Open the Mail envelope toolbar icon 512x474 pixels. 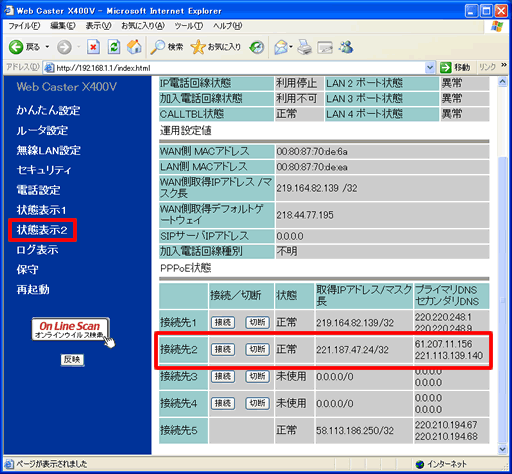pyautogui.click(x=281, y=47)
